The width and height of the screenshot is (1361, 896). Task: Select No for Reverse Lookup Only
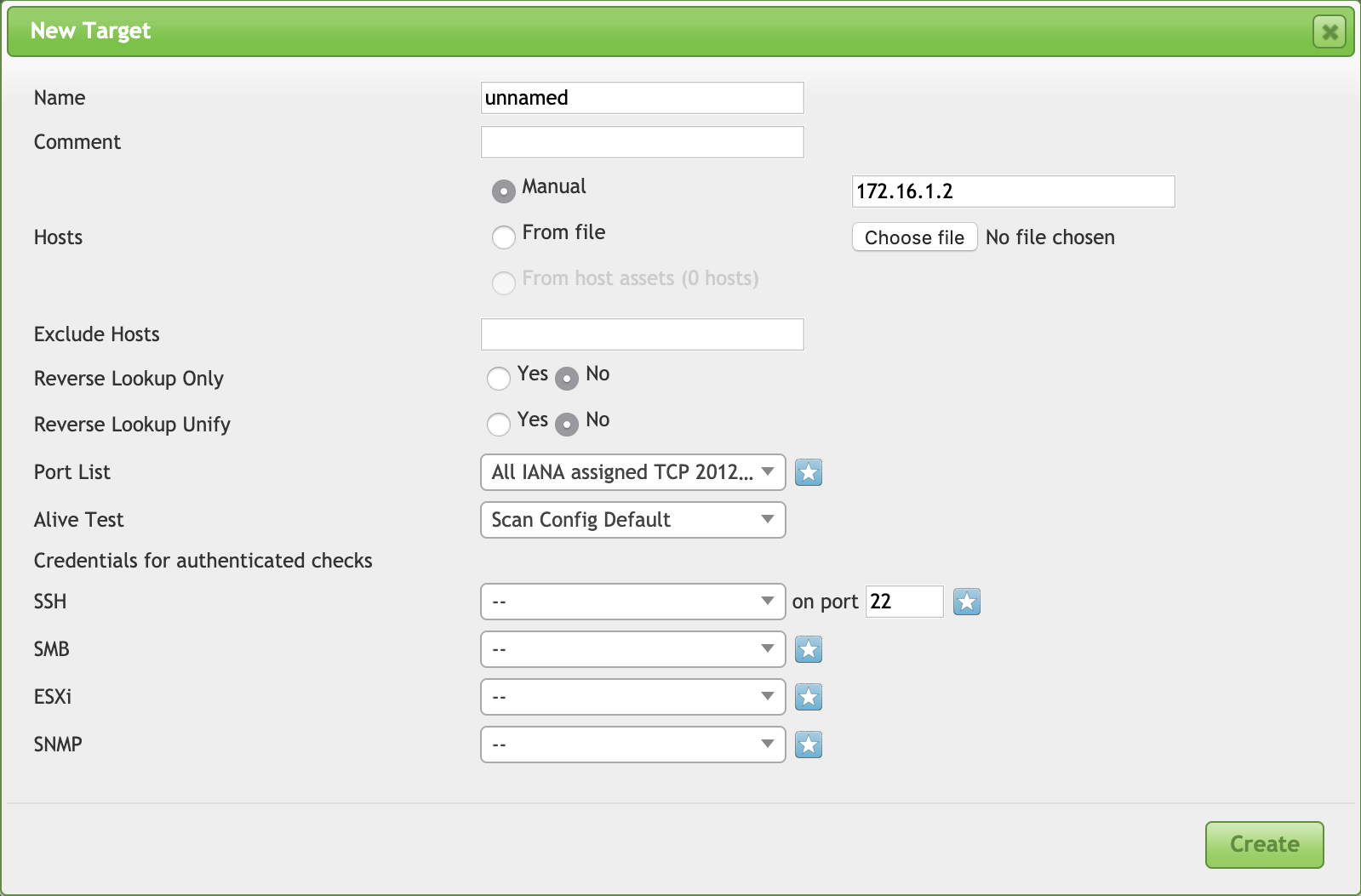coord(567,378)
